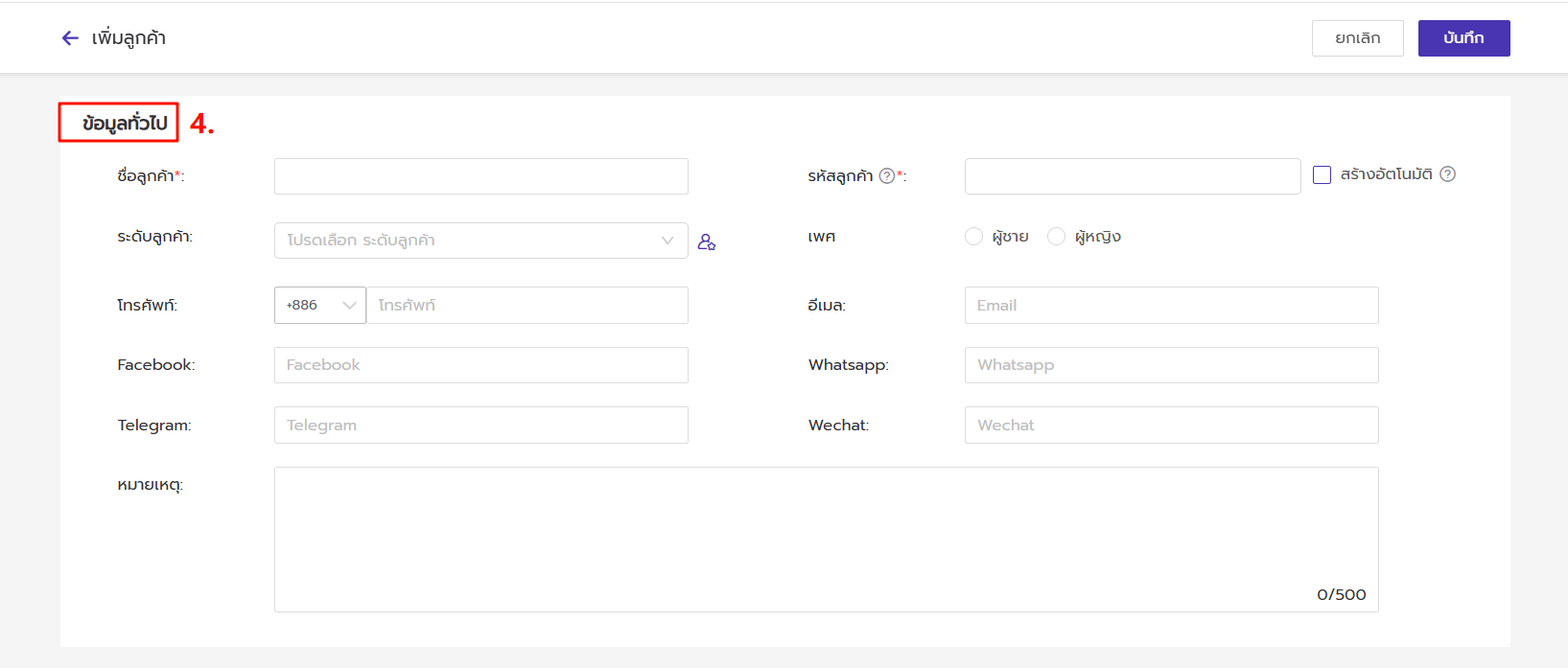The image size is (1568, 668).
Task: Select the ผู้ชาย gender radio button
Action: pos(973,237)
